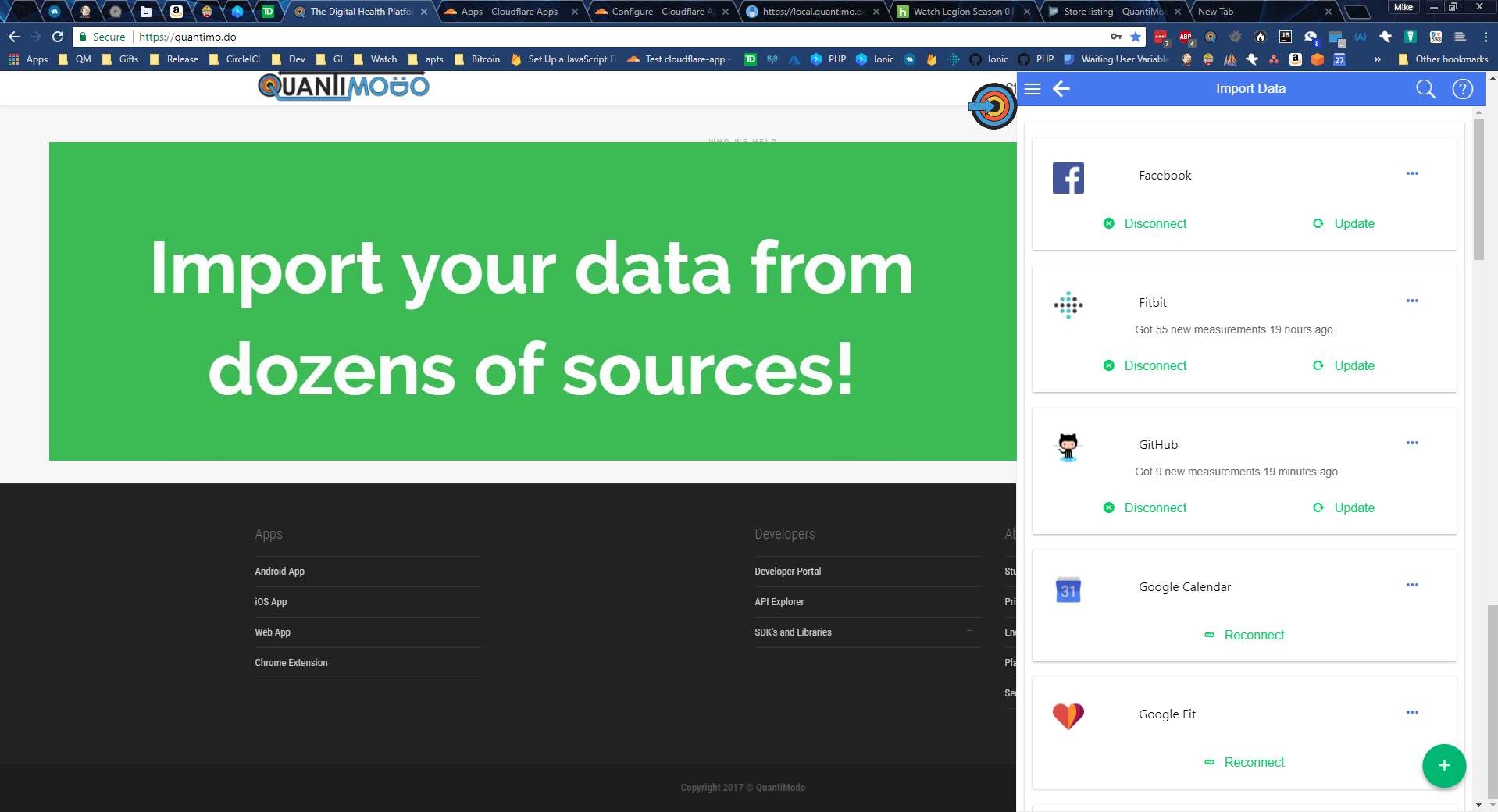
Task: Open GitHub card's three-dot options menu
Action: click(1412, 443)
